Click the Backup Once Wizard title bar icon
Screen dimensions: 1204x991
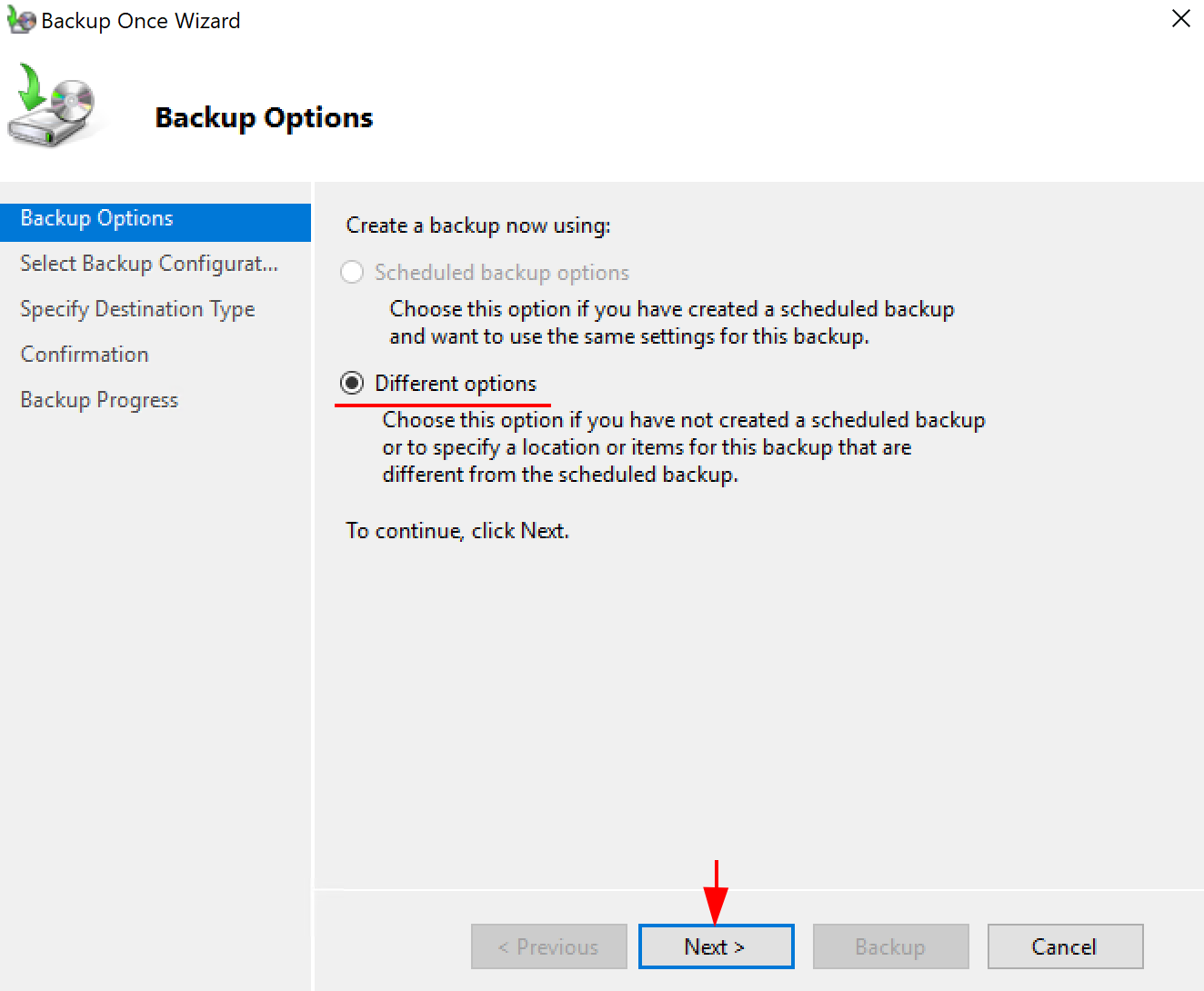click(x=20, y=19)
